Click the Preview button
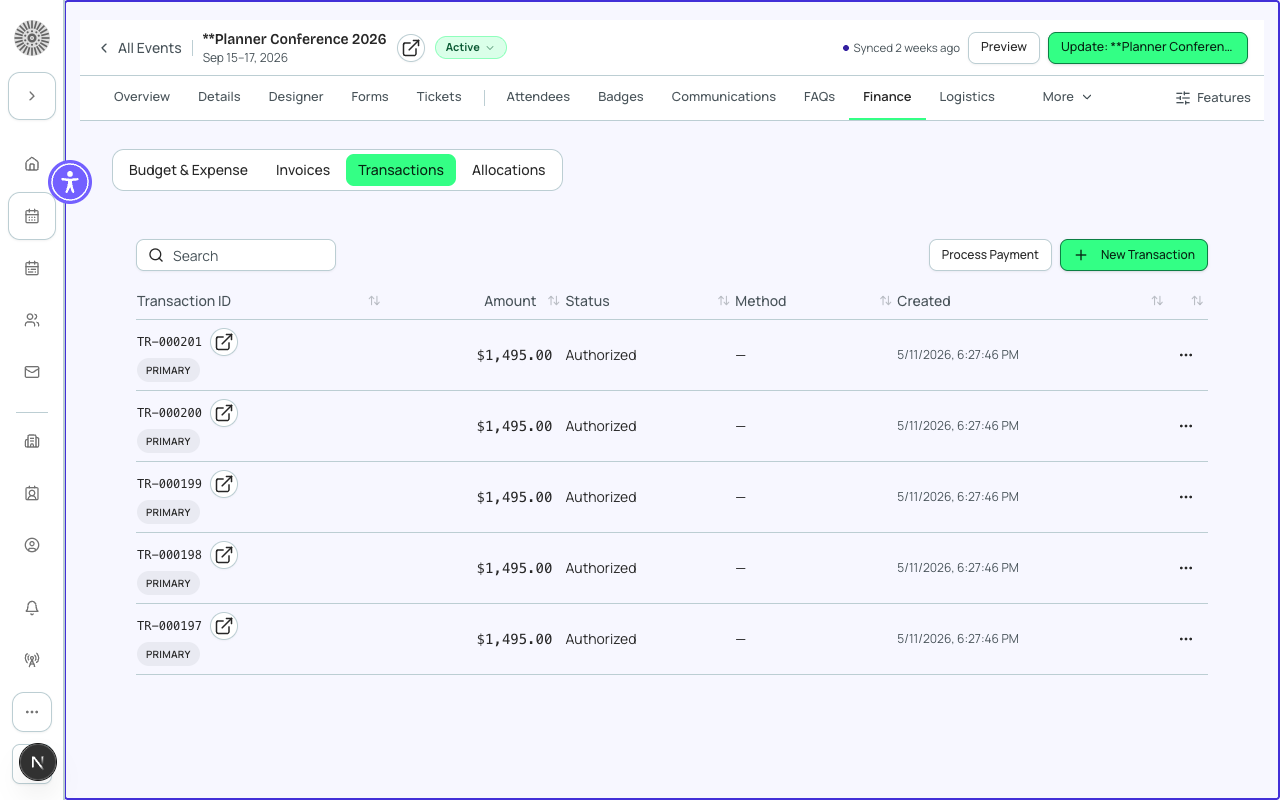This screenshot has width=1280, height=800. tap(1004, 47)
